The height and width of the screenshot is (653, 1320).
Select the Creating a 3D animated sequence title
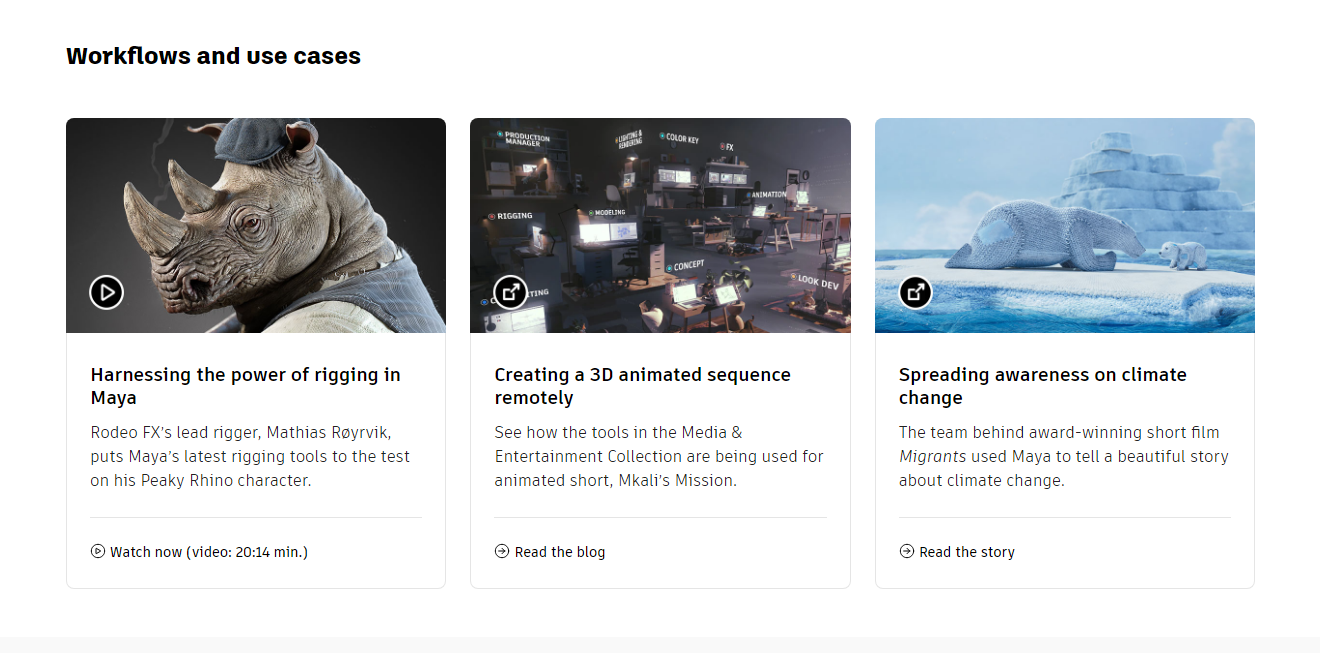click(642, 386)
